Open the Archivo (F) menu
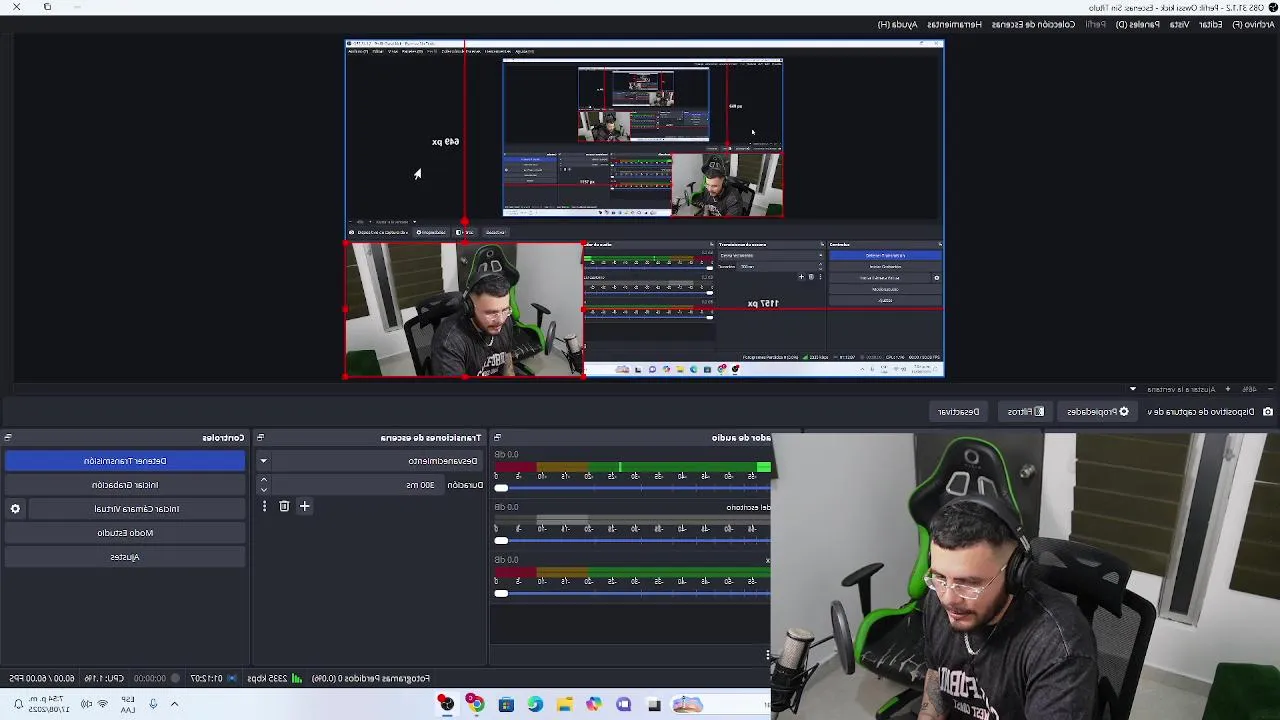Image resolution: width=1280 pixels, height=720 pixels. point(1252,24)
